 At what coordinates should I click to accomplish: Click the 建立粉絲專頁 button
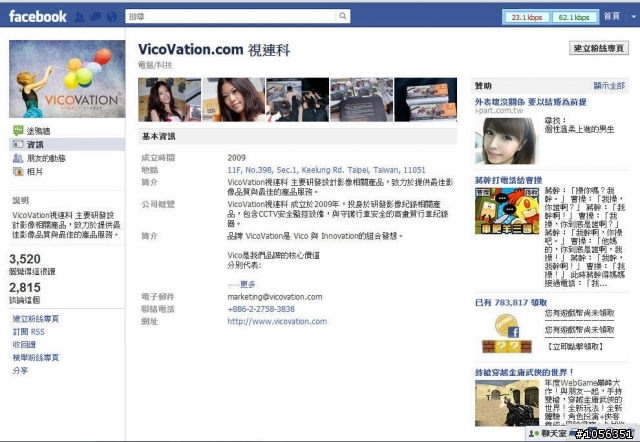point(599,48)
